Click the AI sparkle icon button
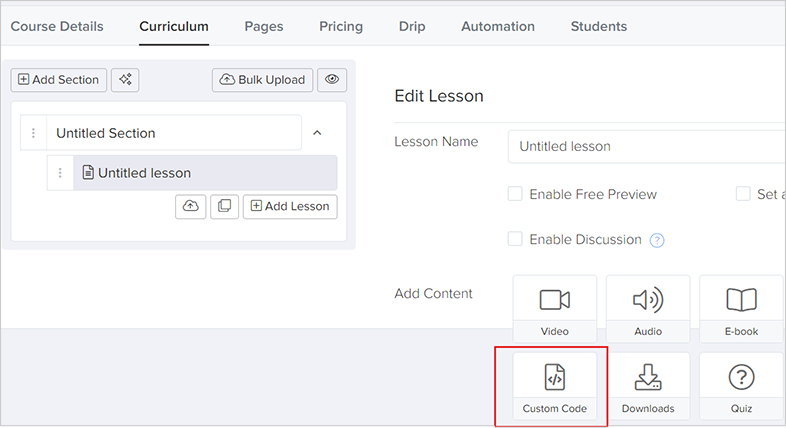This screenshot has height=428, width=786. tap(125, 80)
